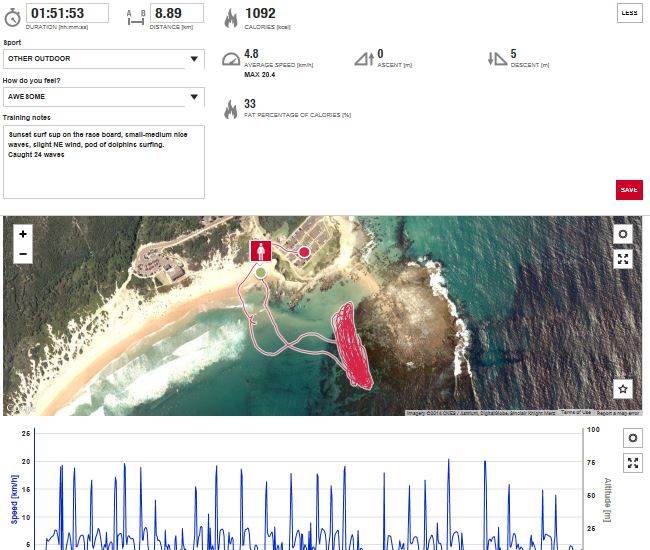650x550 pixels.
Task: Click the distance field showing 8.89
Action: tap(177, 14)
